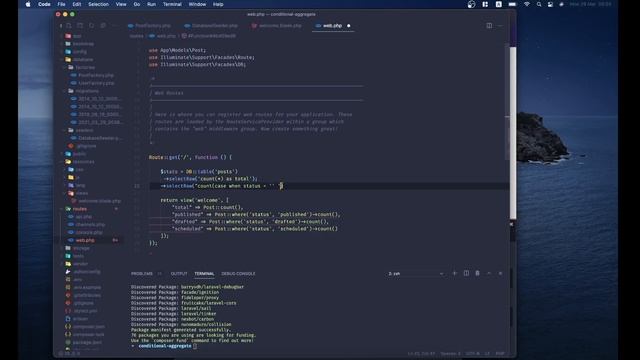
Task: Open the Apple menu
Action: pyautogui.click(x=28, y=4)
